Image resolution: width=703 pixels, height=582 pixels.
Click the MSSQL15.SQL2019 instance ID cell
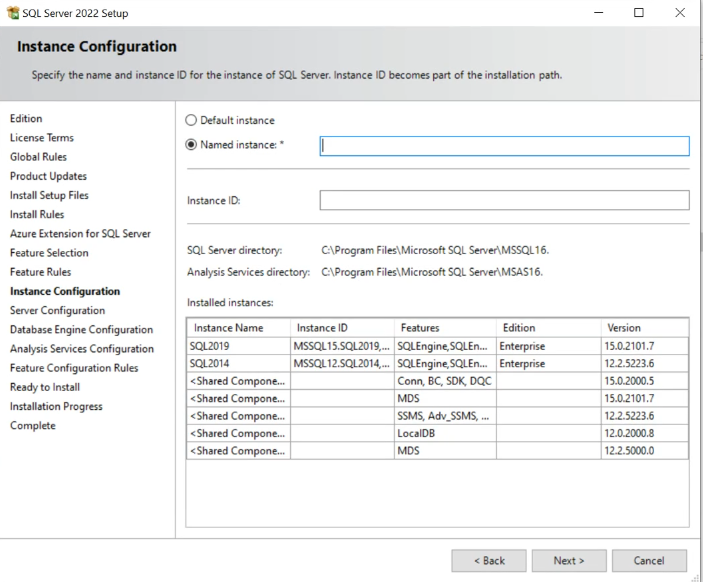point(342,346)
